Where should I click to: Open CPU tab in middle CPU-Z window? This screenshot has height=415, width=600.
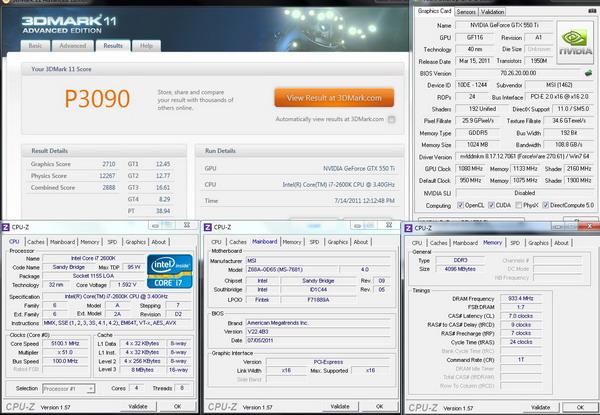[x=216, y=242]
